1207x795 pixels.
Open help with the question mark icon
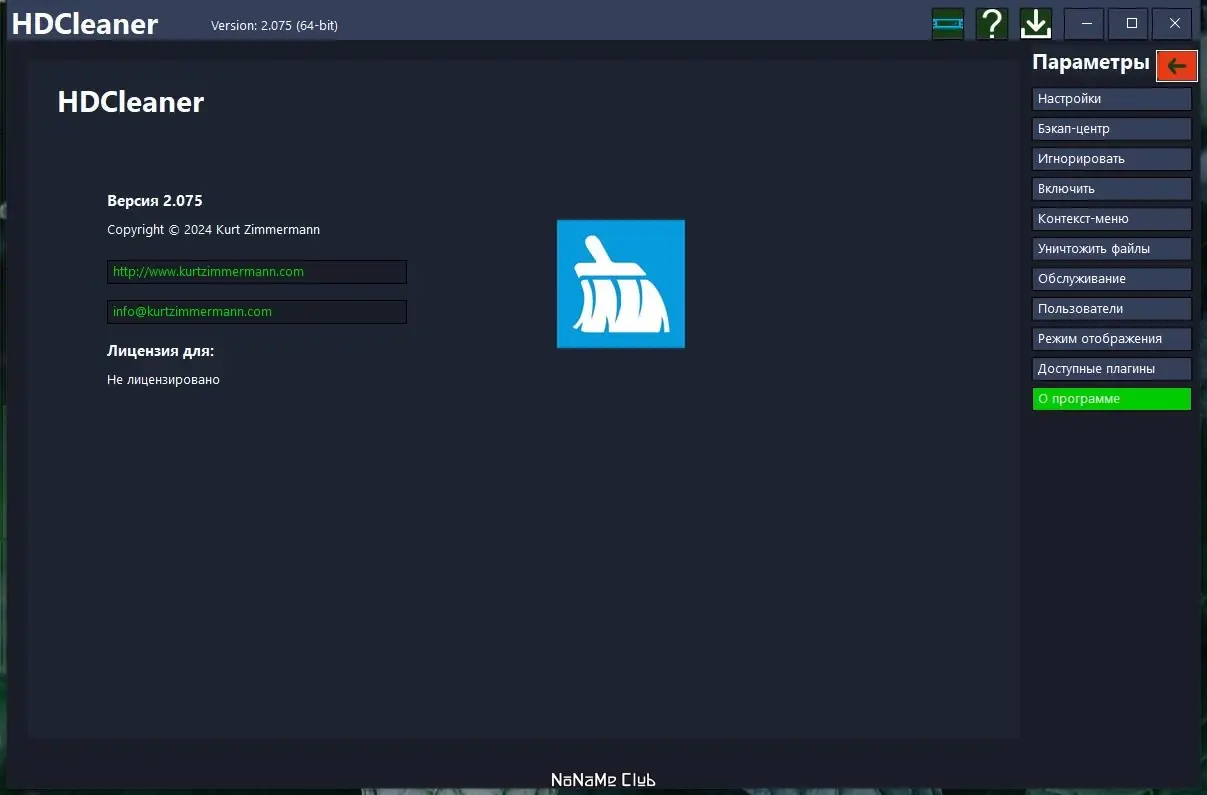(992, 23)
